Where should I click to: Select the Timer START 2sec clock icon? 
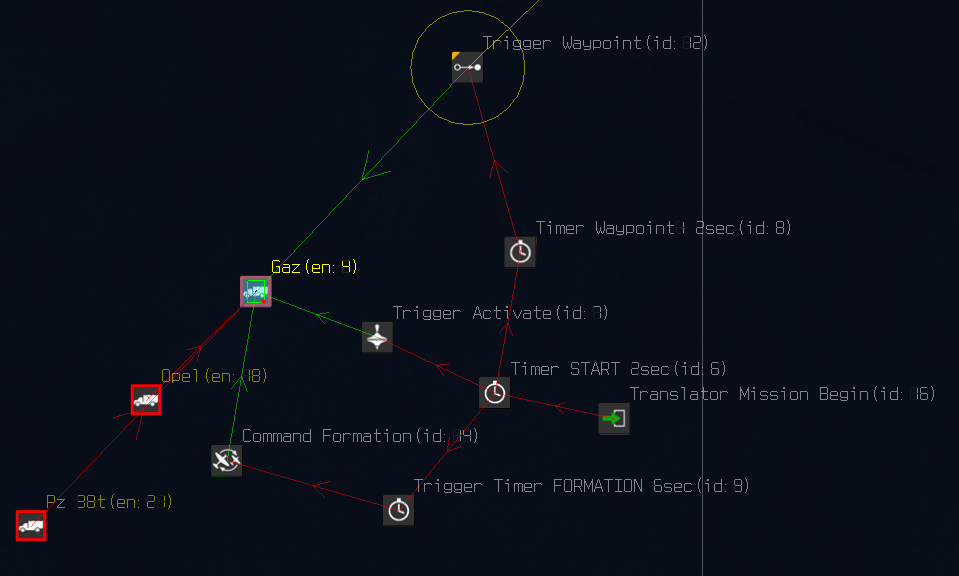494,393
